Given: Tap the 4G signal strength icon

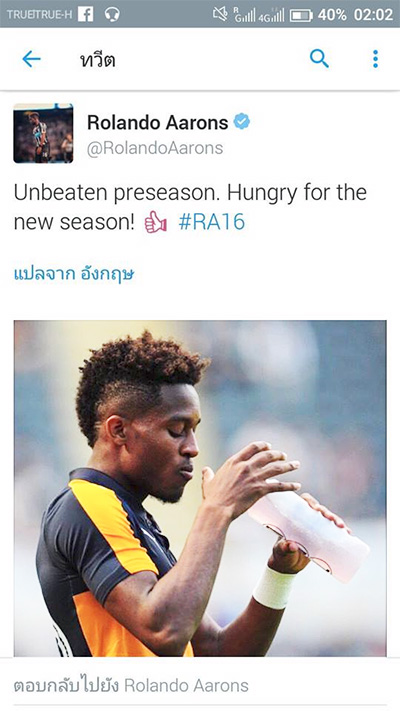Looking at the screenshot, I should click(271, 15).
